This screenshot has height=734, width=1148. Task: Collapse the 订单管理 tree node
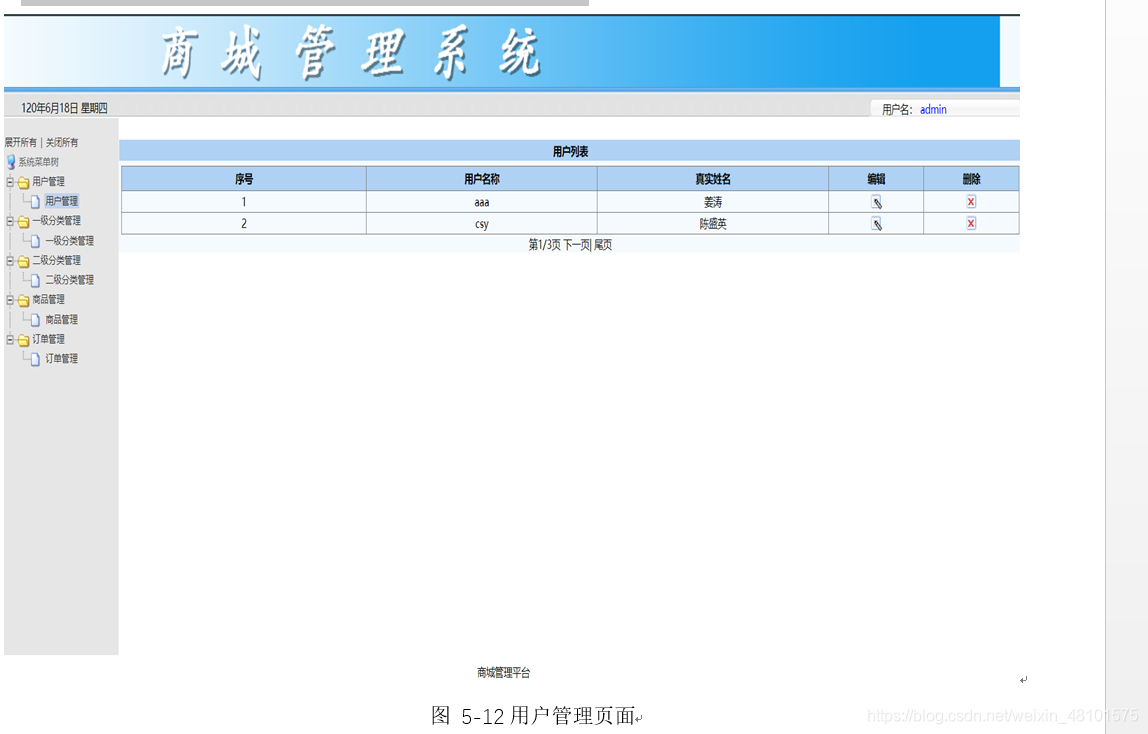[x=10, y=339]
